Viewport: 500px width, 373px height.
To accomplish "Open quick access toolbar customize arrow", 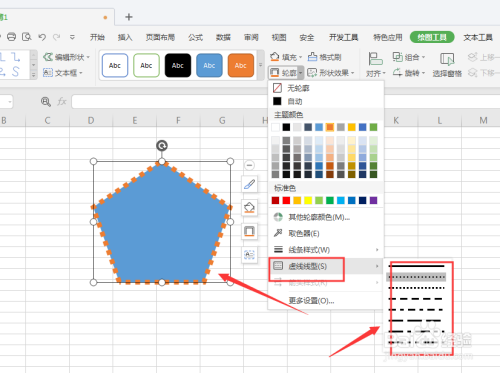I will [x=72, y=37].
